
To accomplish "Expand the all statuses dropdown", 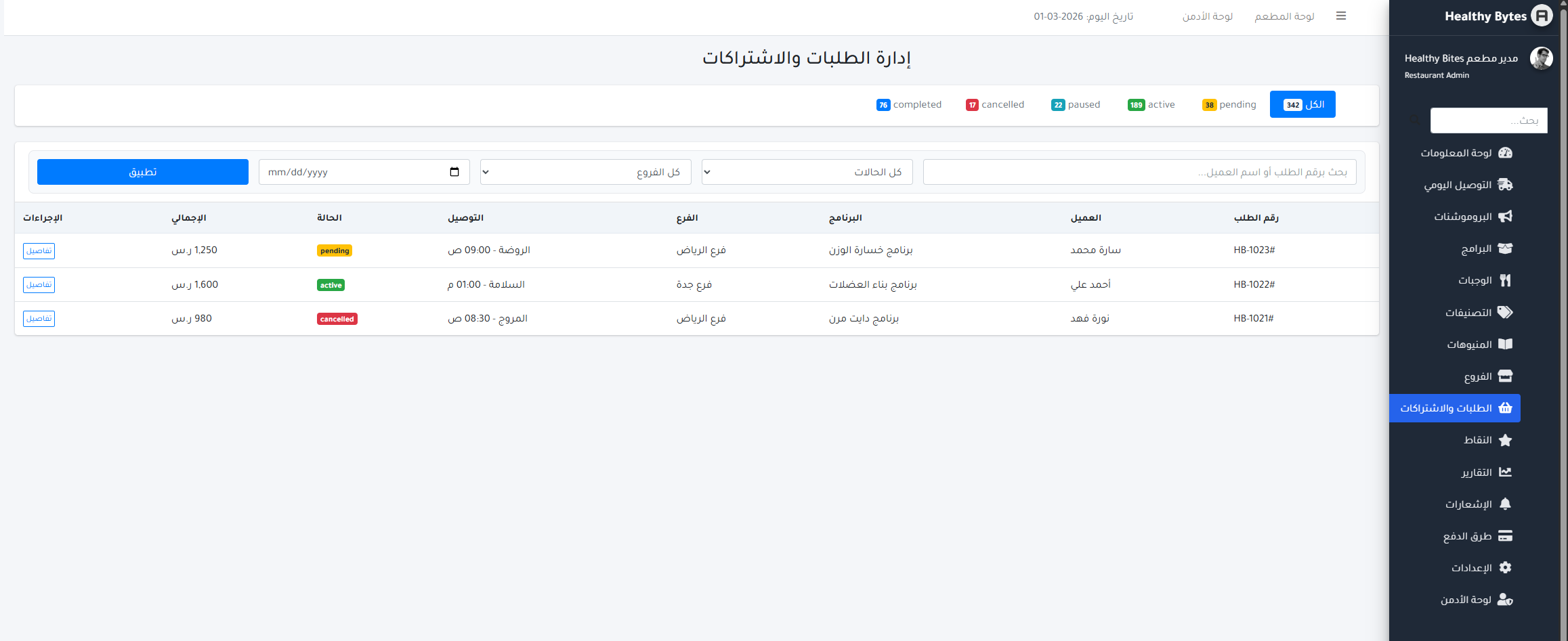I will tap(807, 172).
